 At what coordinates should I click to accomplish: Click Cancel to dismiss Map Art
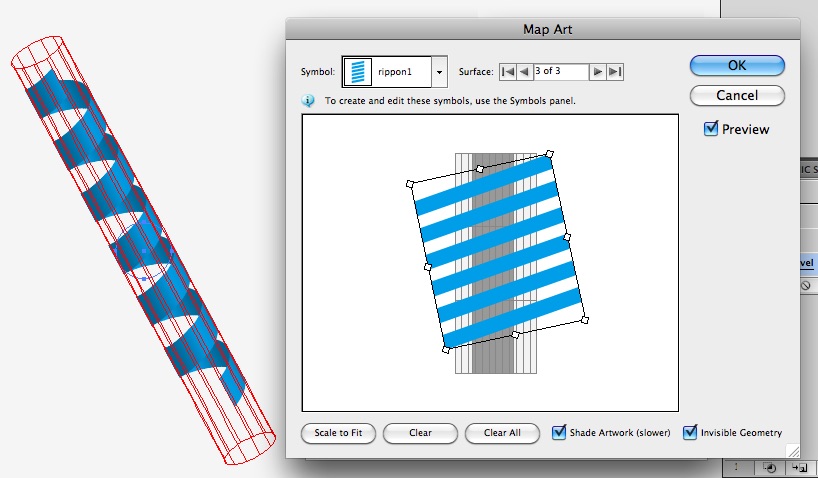click(737, 95)
